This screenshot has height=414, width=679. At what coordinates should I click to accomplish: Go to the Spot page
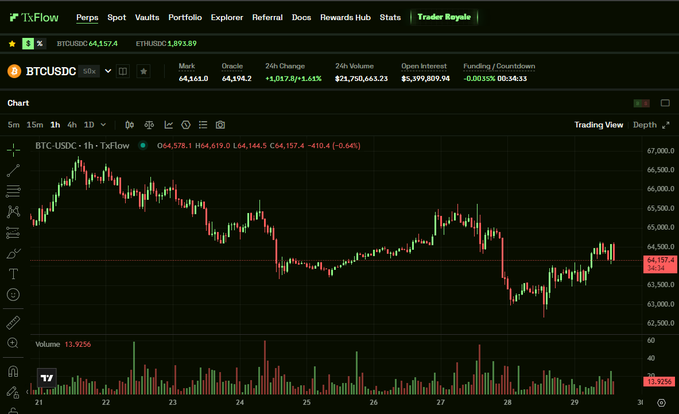point(116,17)
